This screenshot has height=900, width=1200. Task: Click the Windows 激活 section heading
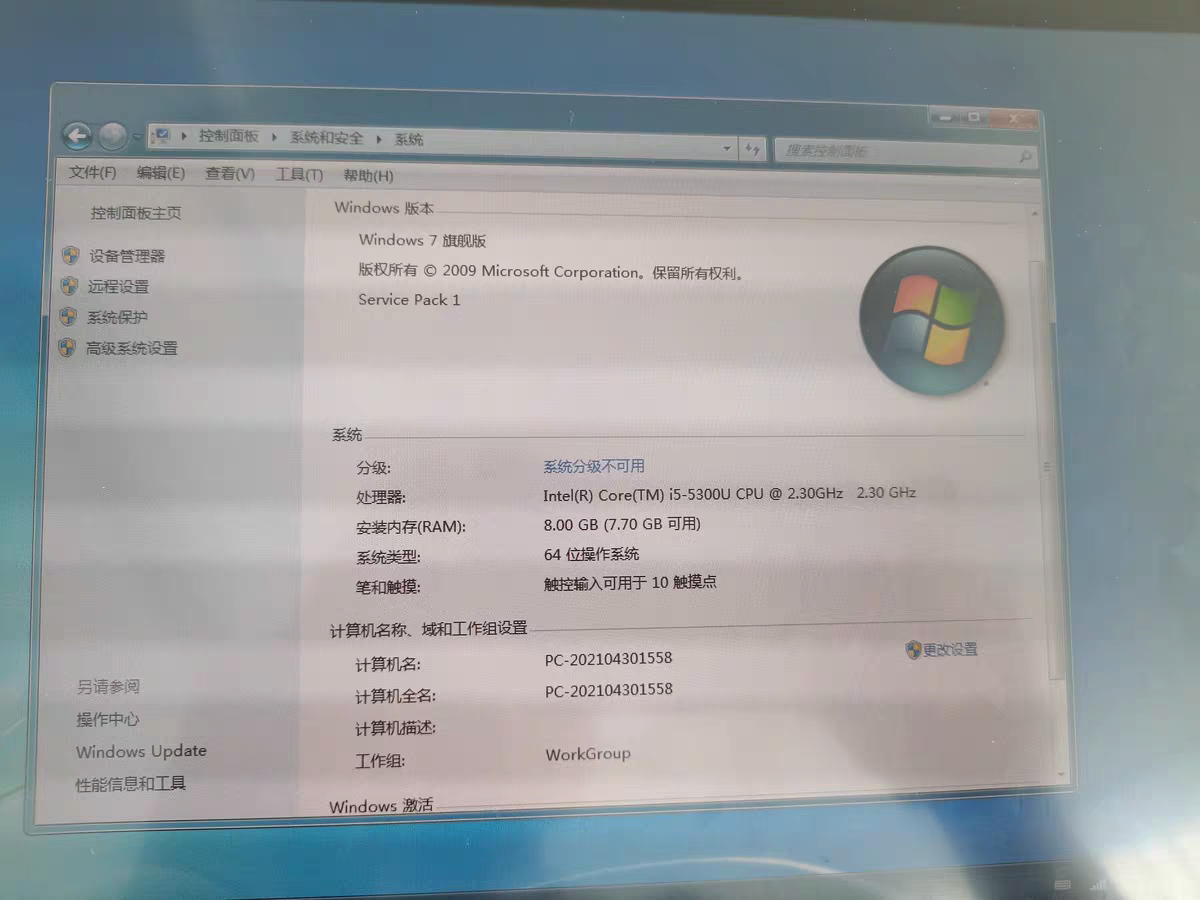click(381, 806)
